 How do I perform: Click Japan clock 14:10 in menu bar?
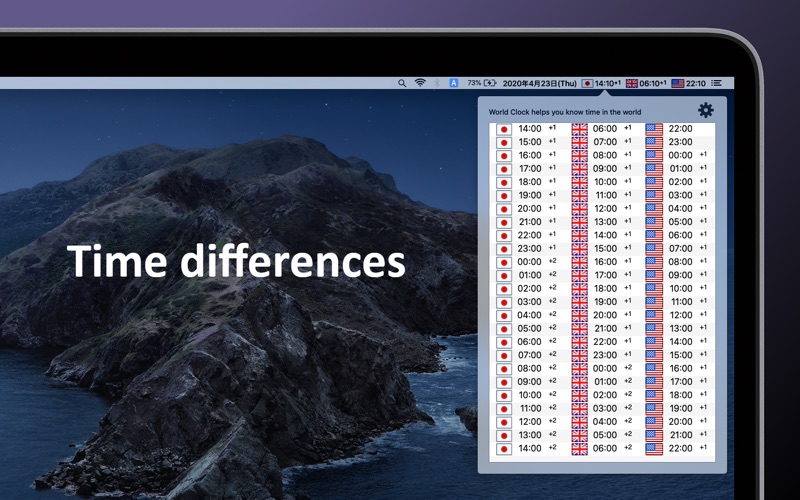[602, 83]
